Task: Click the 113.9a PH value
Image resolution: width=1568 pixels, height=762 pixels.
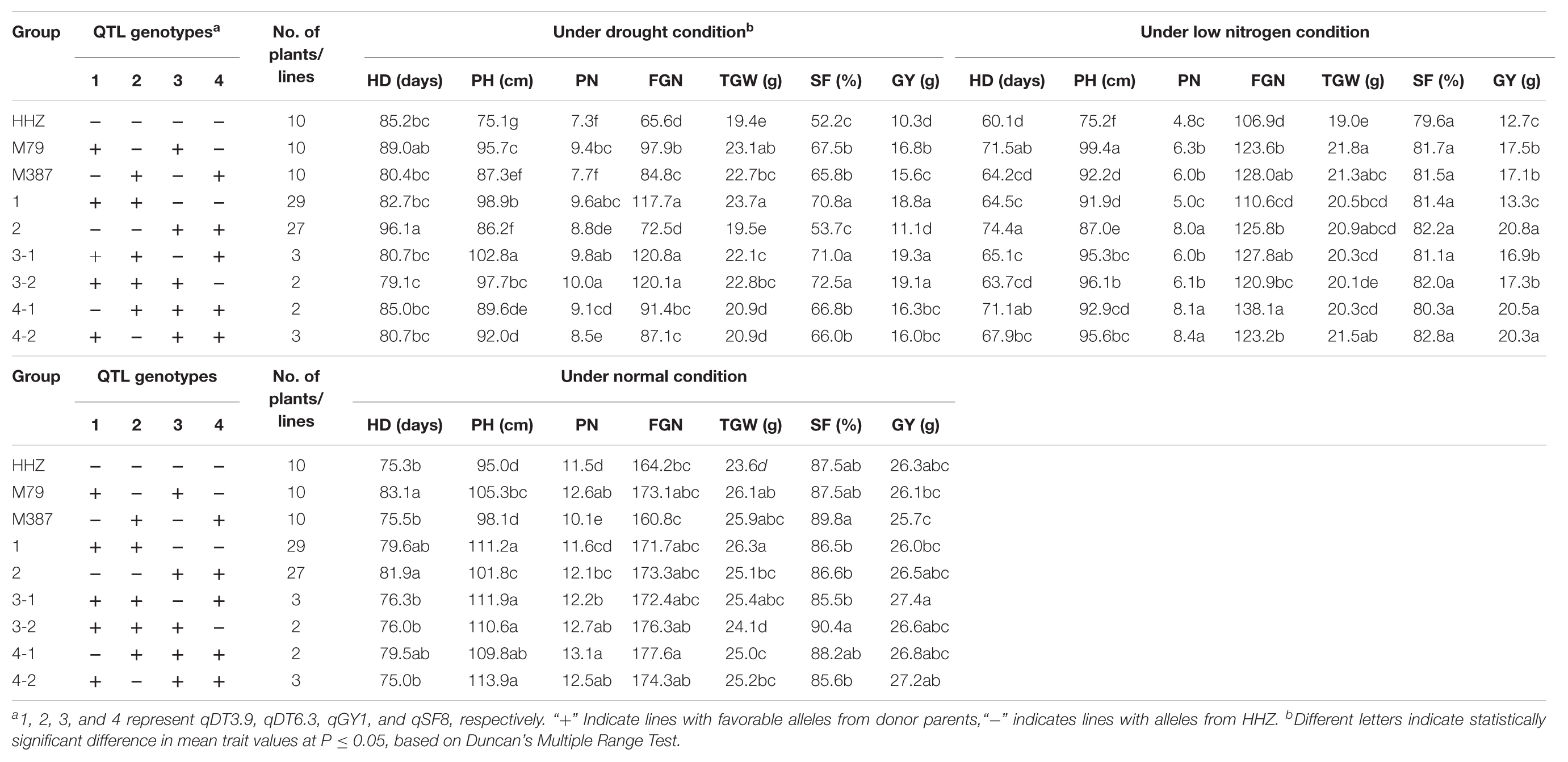Action: pos(492,680)
